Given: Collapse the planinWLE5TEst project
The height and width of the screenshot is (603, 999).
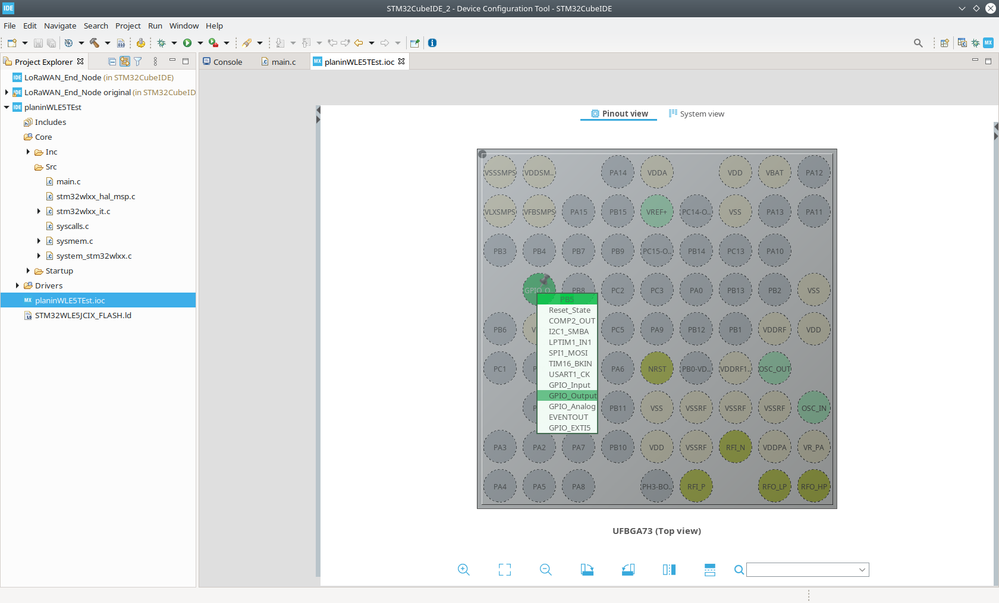Looking at the screenshot, I should pyautogui.click(x=6, y=107).
